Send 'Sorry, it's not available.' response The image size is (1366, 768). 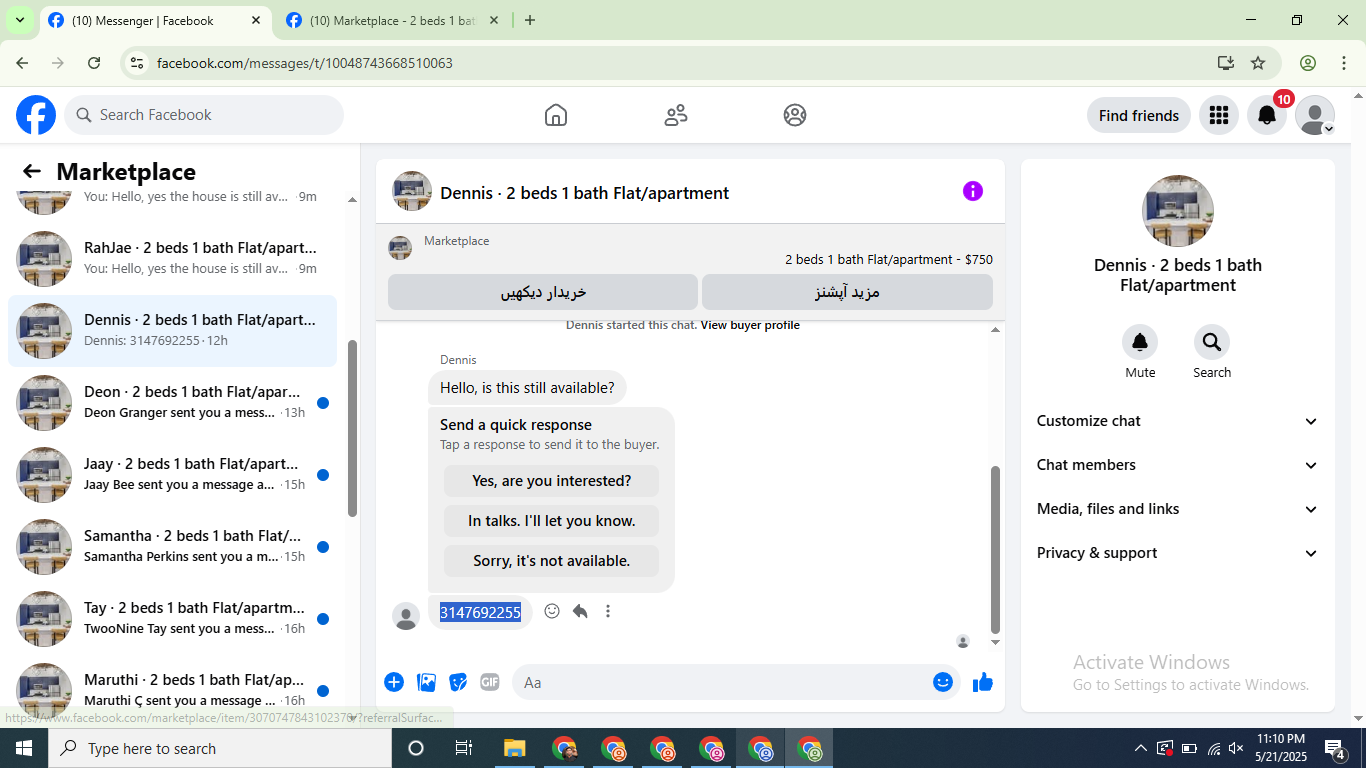coord(552,561)
